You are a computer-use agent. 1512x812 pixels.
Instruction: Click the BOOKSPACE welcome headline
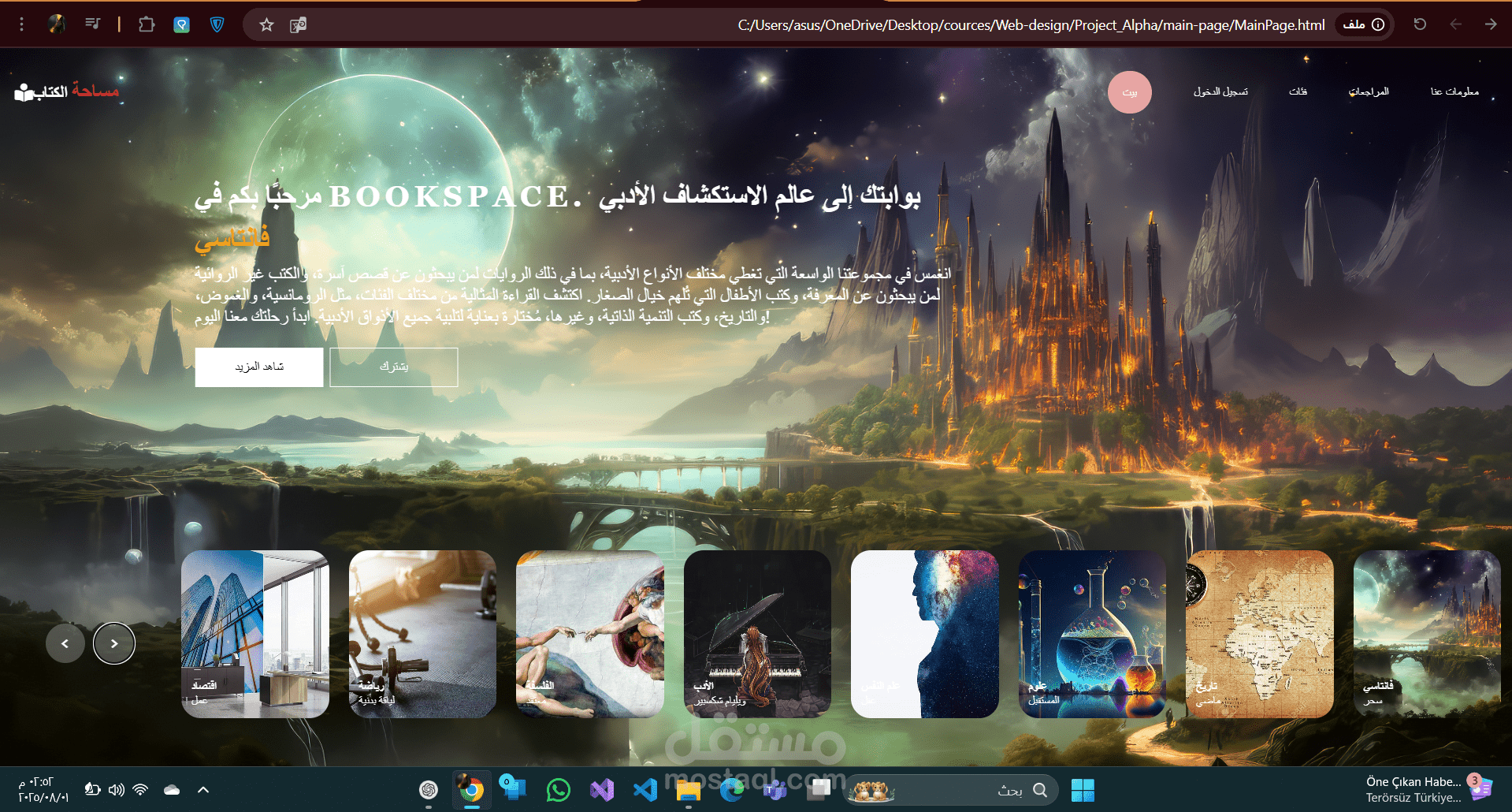pos(558,197)
